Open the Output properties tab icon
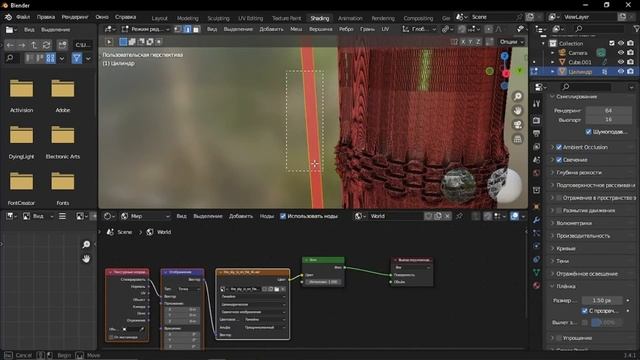This screenshot has height=360, width=640. 536,133
